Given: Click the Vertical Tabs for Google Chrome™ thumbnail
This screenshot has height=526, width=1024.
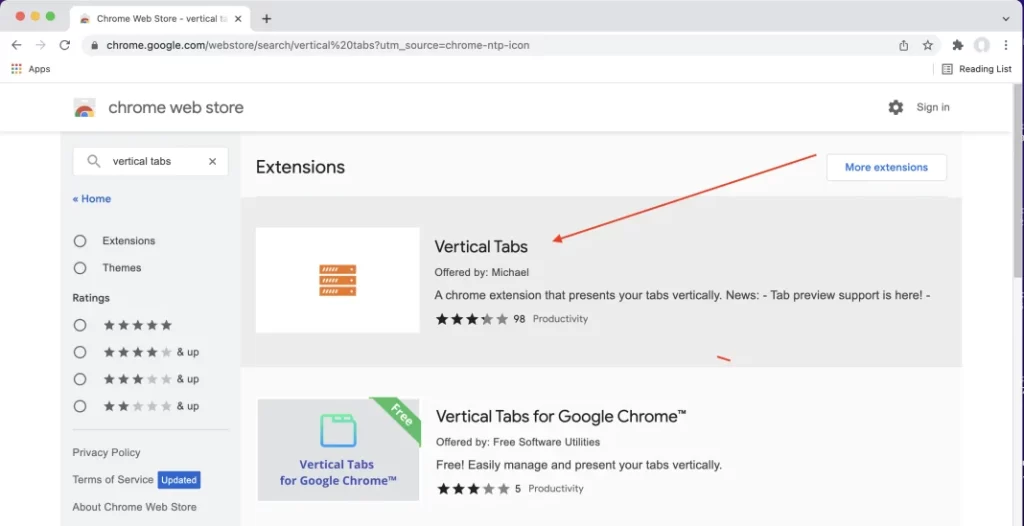Looking at the screenshot, I should coord(338,448).
